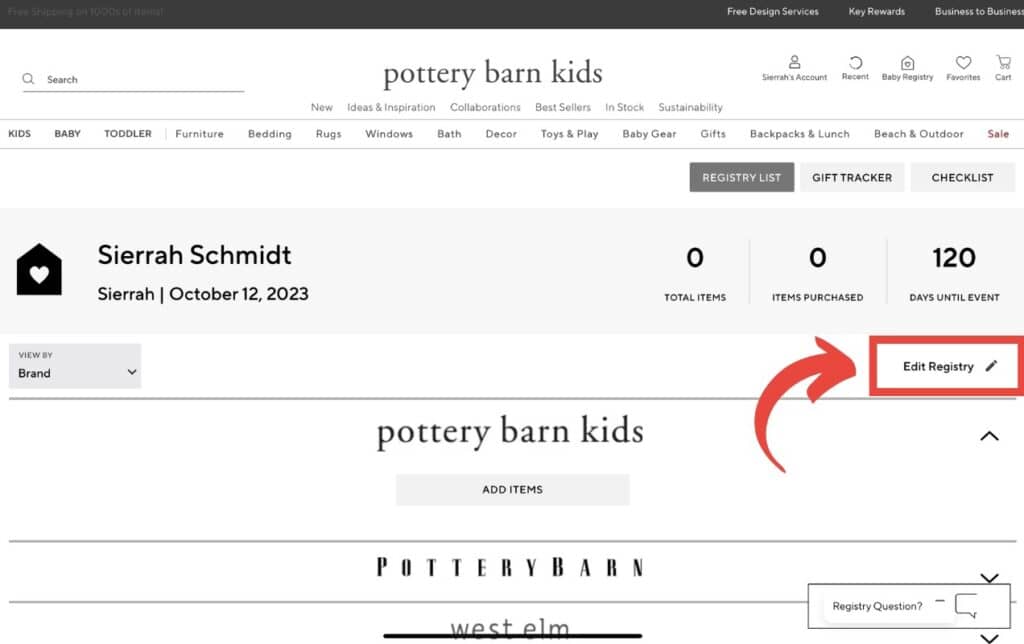Open the Toys & Play menu
Viewport: 1024px width, 644px height.
coord(569,133)
